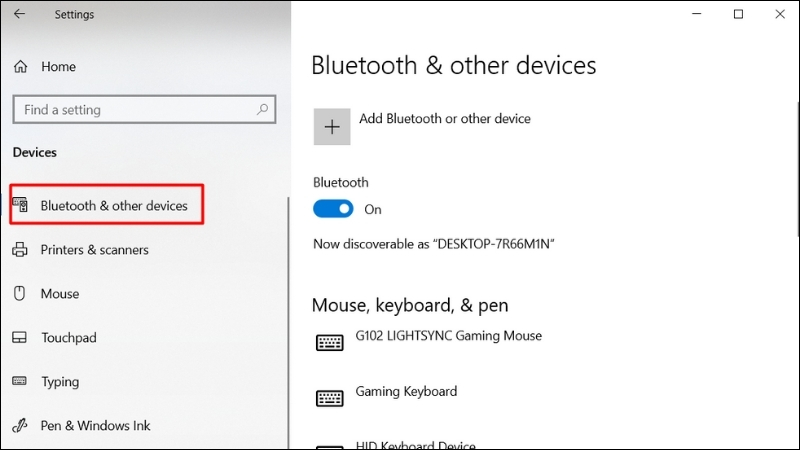Click the Home house icon

[x=20, y=66]
